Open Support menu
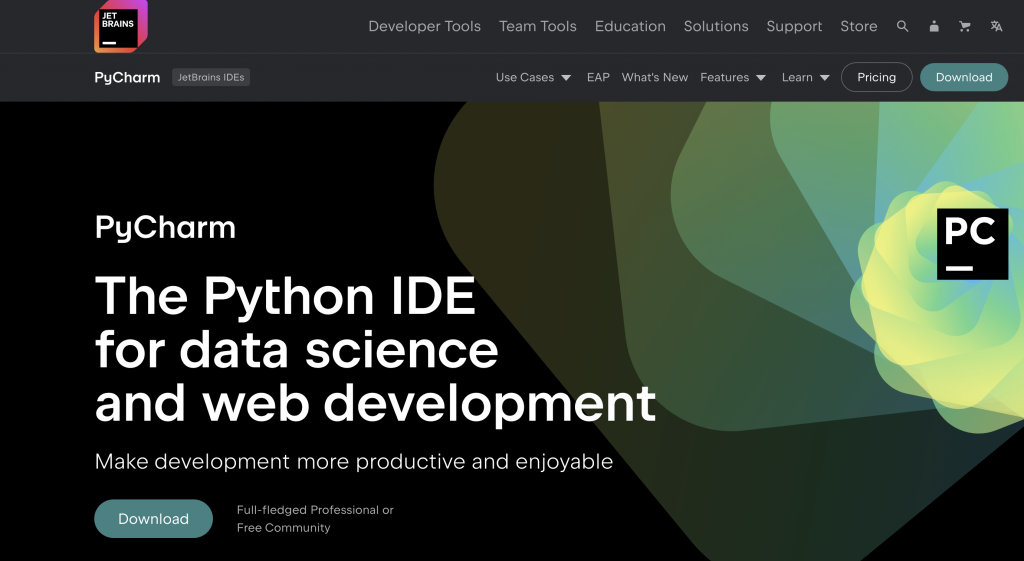Image resolution: width=1024 pixels, height=561 pixels. point(794,26)
